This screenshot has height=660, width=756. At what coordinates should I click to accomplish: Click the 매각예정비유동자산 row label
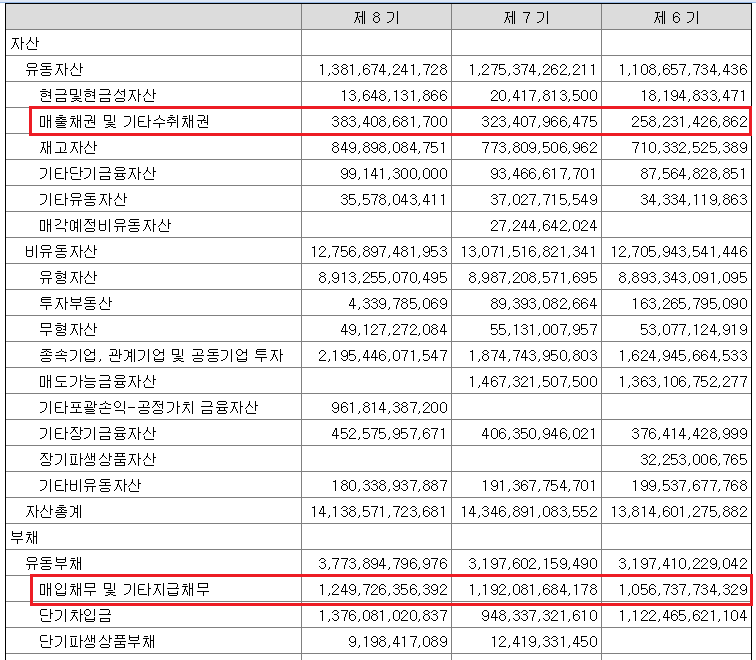105,226
